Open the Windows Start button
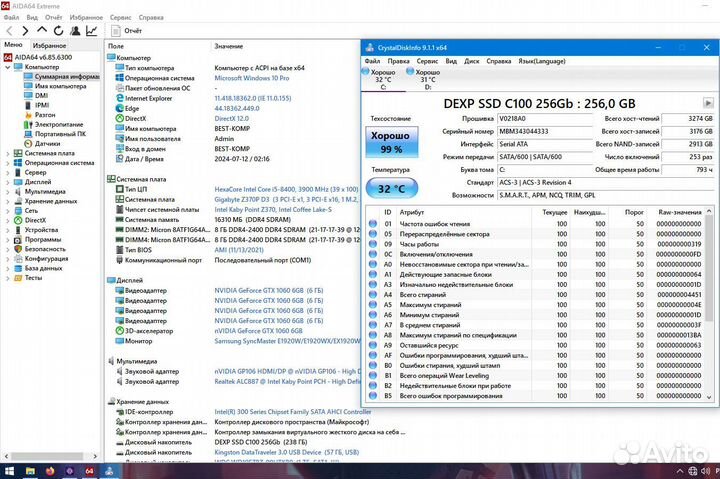The image size is (720, 479). point(9,471)
